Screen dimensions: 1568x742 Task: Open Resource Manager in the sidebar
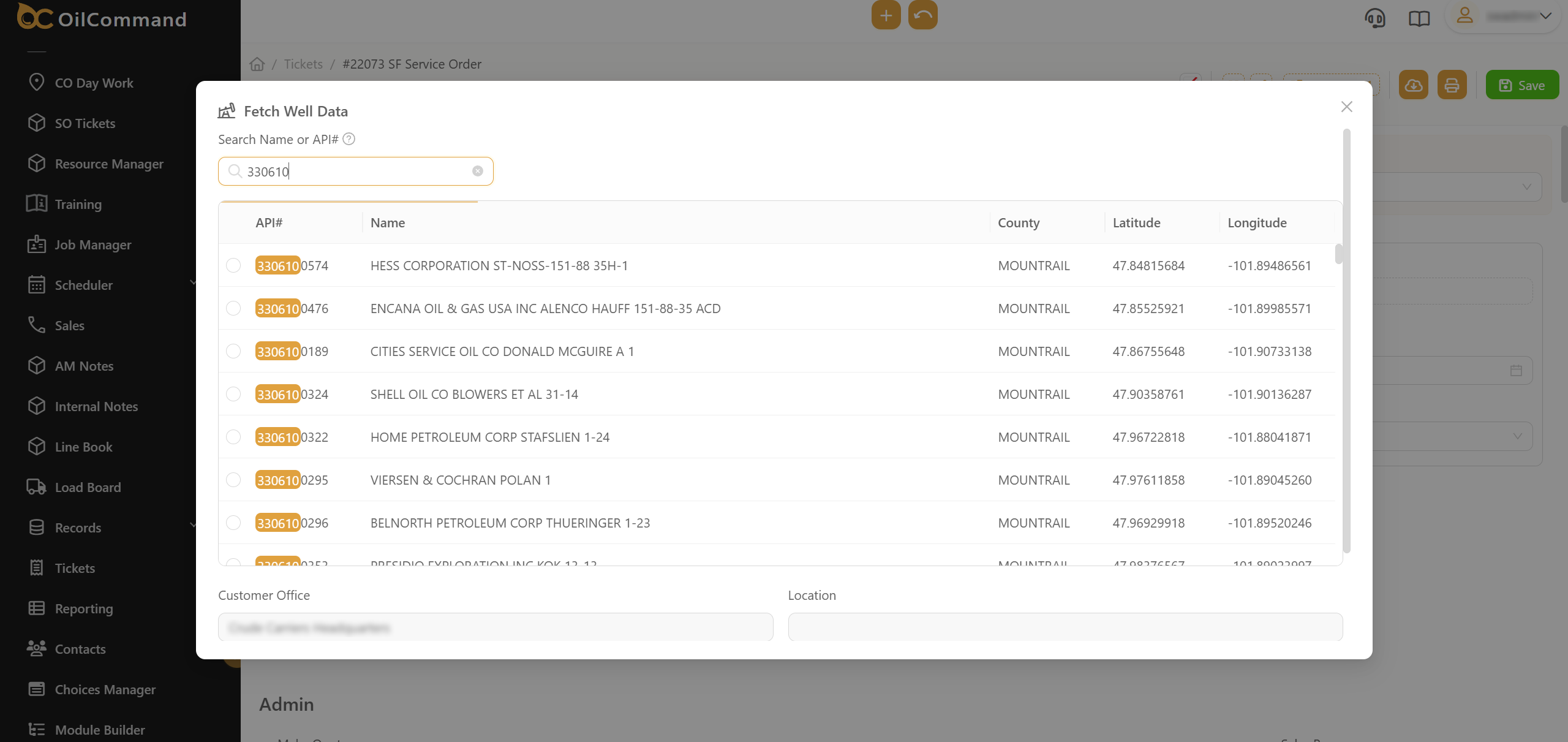(x=109, y=164)
